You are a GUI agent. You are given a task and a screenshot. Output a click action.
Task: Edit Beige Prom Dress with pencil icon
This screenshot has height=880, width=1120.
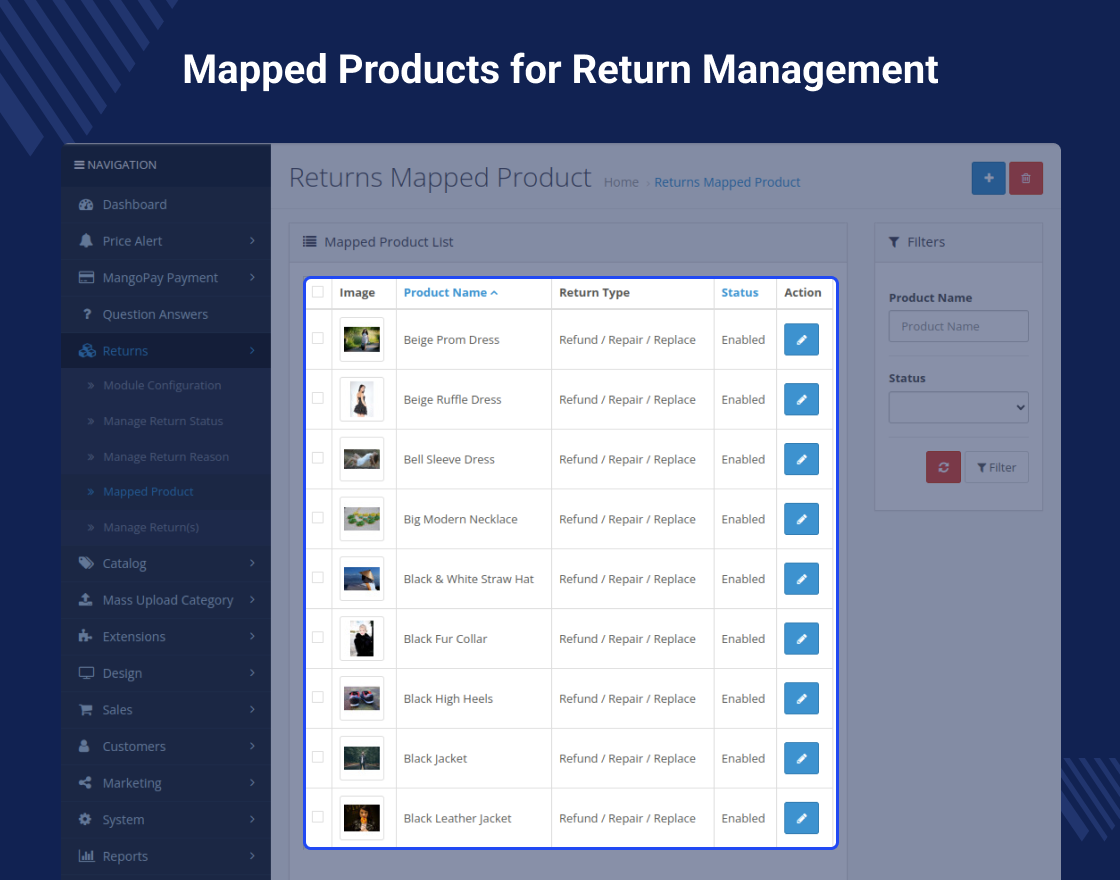[x=801, y=339]
